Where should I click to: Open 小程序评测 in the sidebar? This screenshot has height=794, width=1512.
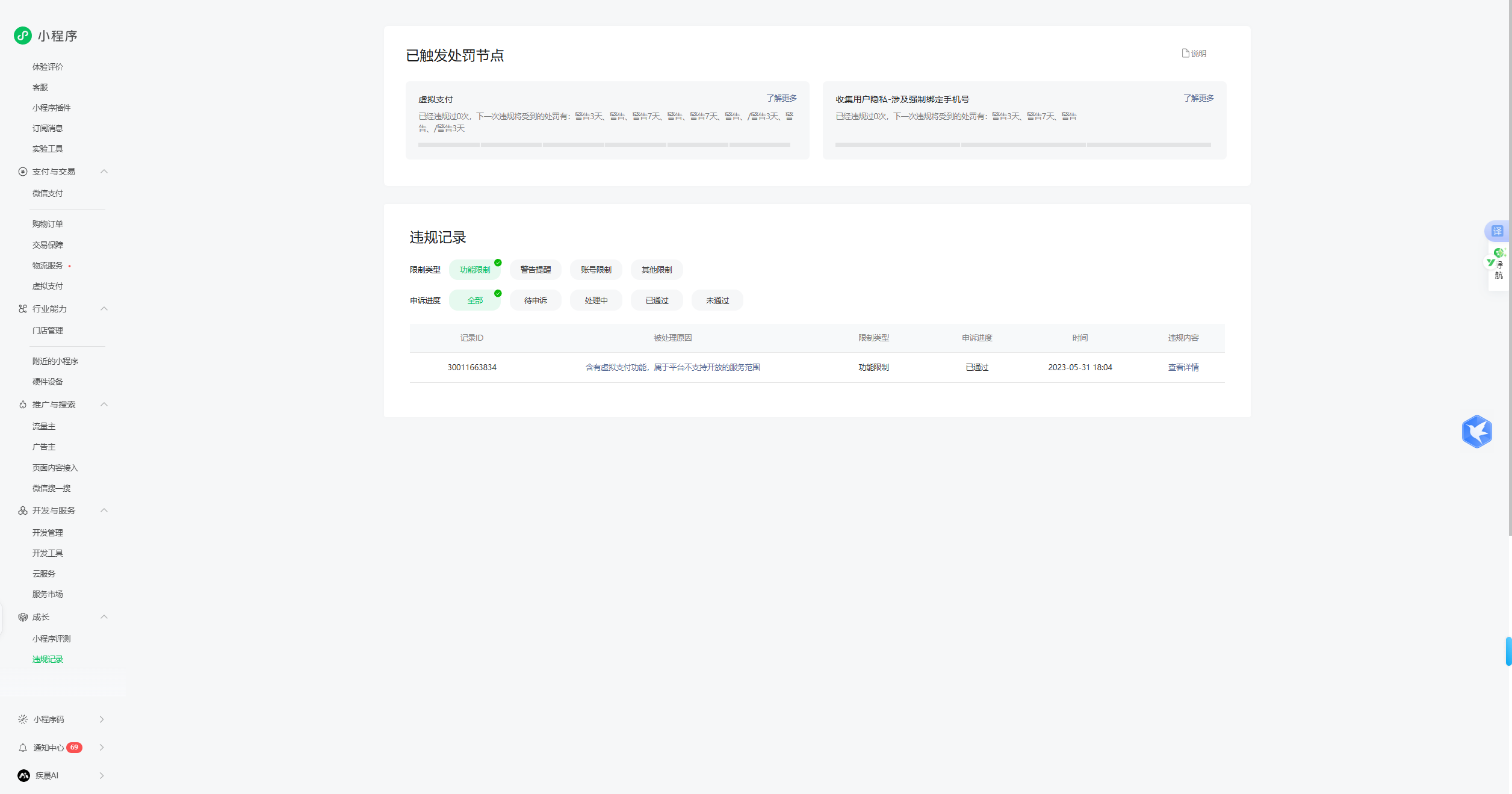pos(51,639)
